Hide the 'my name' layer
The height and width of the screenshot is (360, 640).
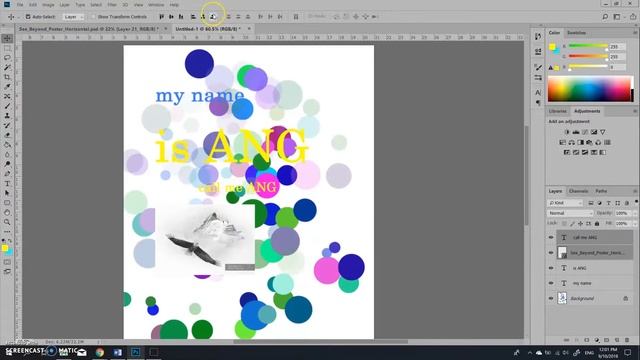click(551, 283)
